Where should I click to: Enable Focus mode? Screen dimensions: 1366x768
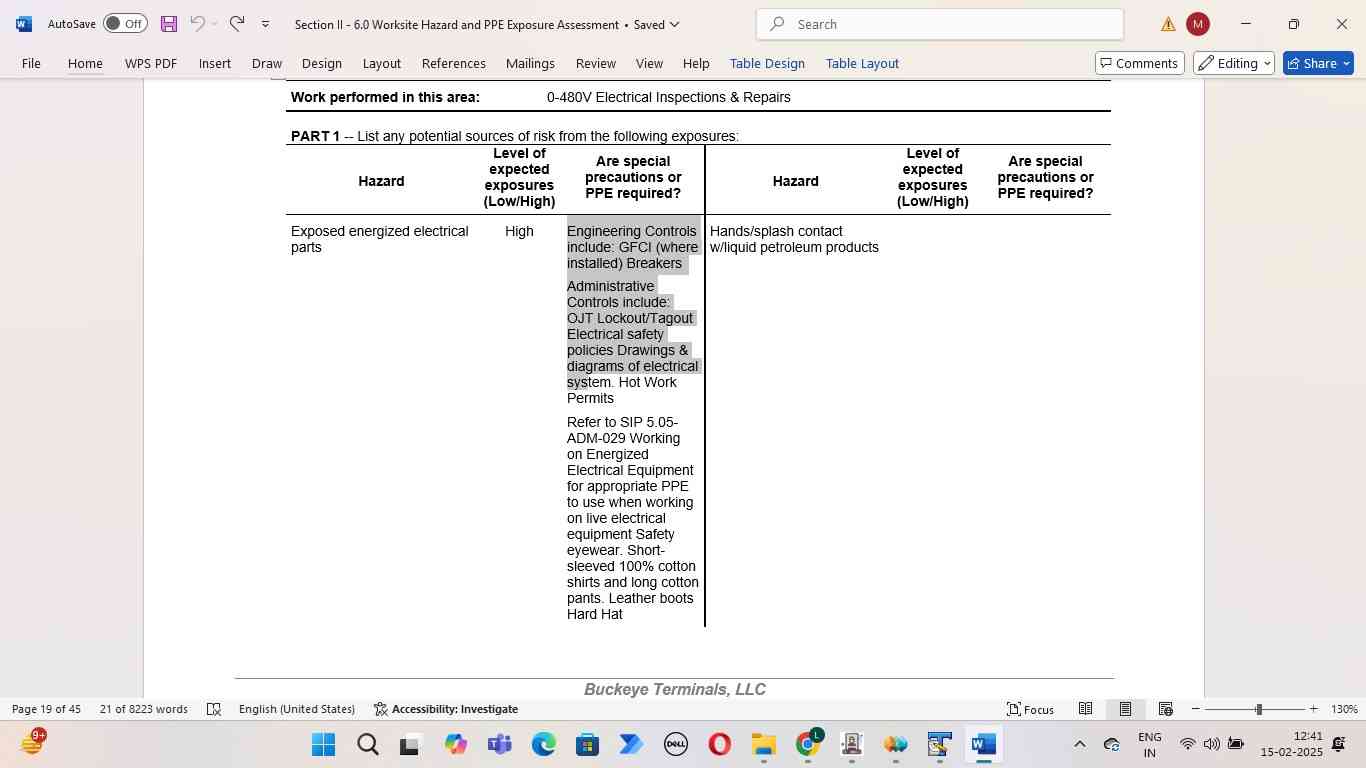tap(1030, 709)
